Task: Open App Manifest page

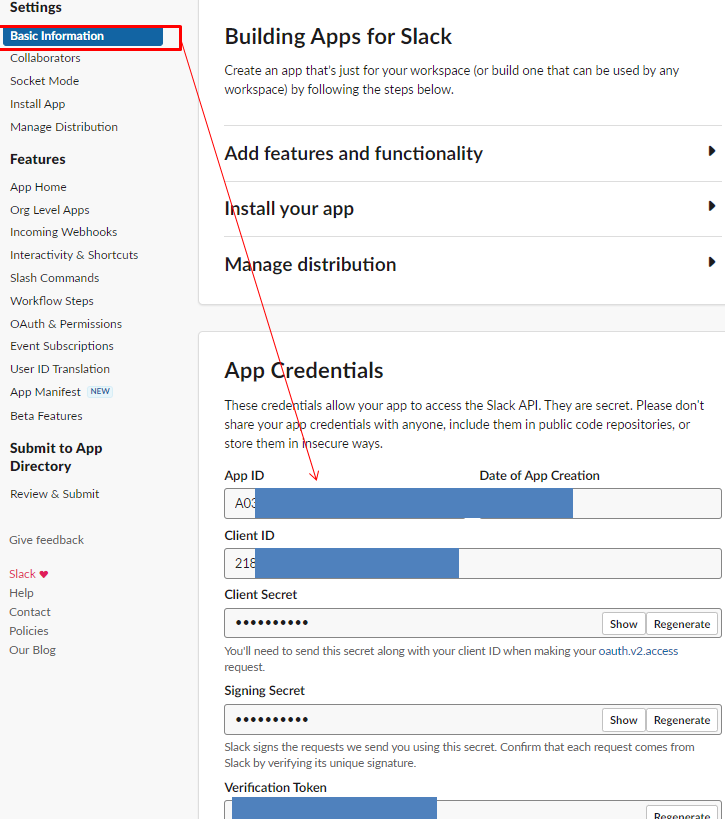Action: click(x=45, y=392)
